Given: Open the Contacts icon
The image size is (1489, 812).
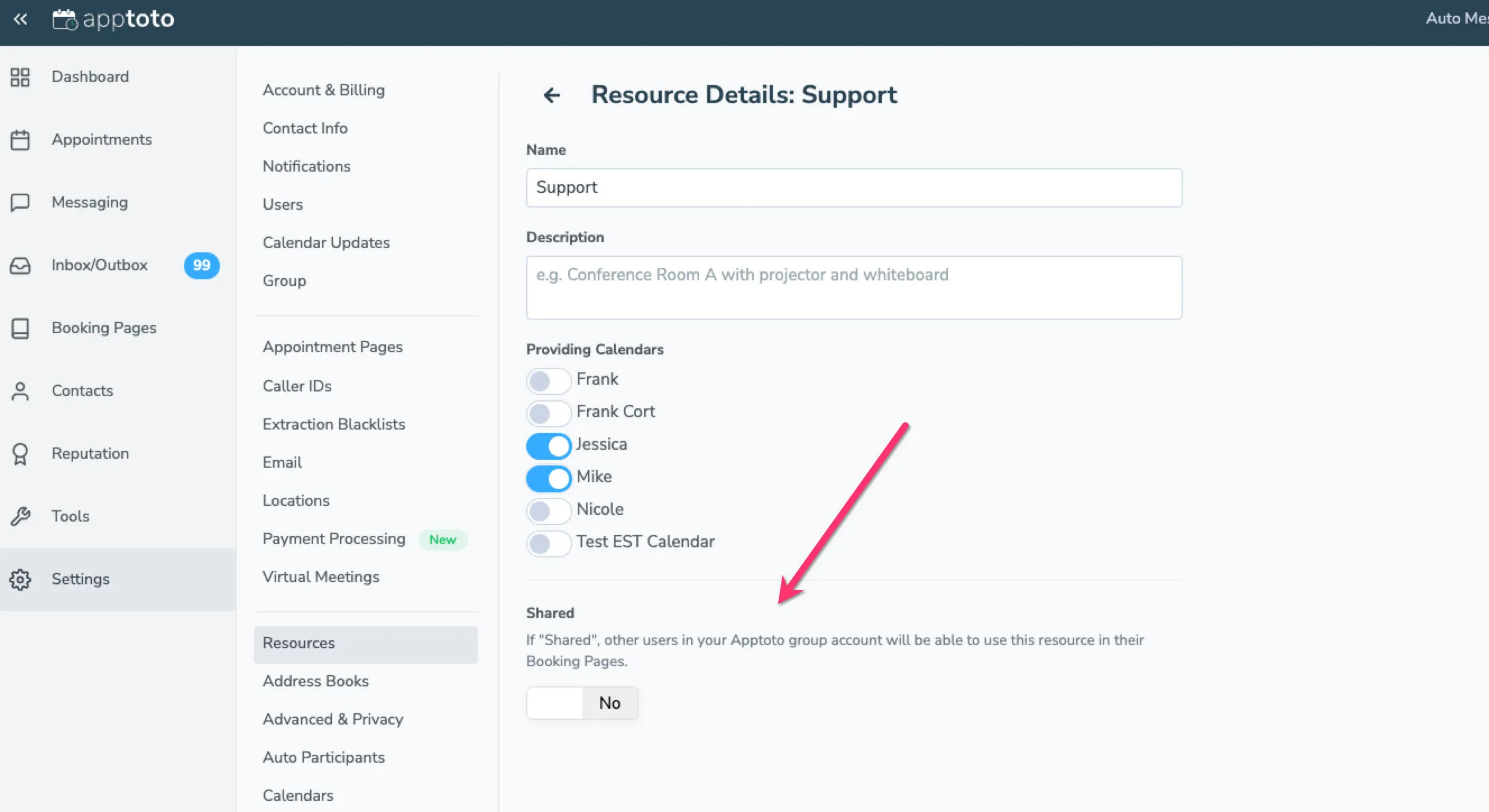Looking at the screenshot, I should point(20,391).
